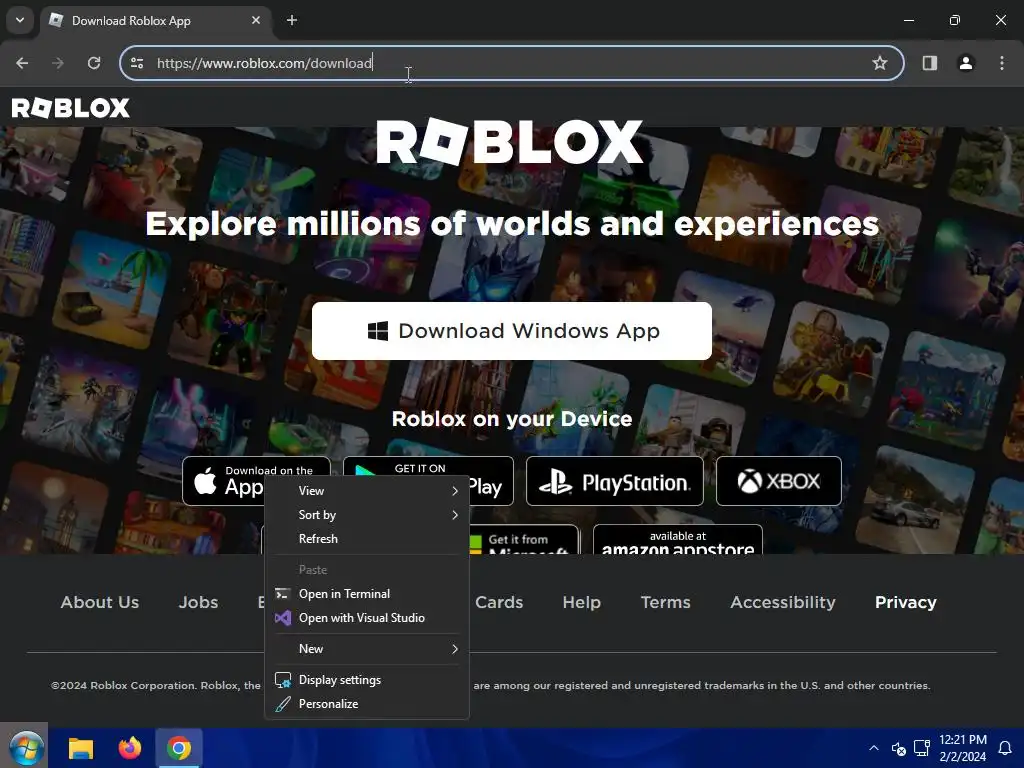Choose Personalize in context menu

(366, 704)
